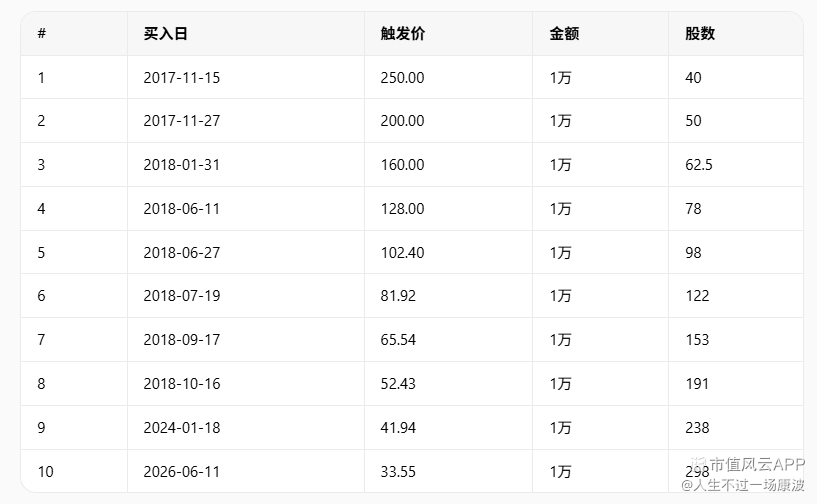The image size is (817, 504).
Task: Click the 触发价 column header
Action: coord(403,34)
